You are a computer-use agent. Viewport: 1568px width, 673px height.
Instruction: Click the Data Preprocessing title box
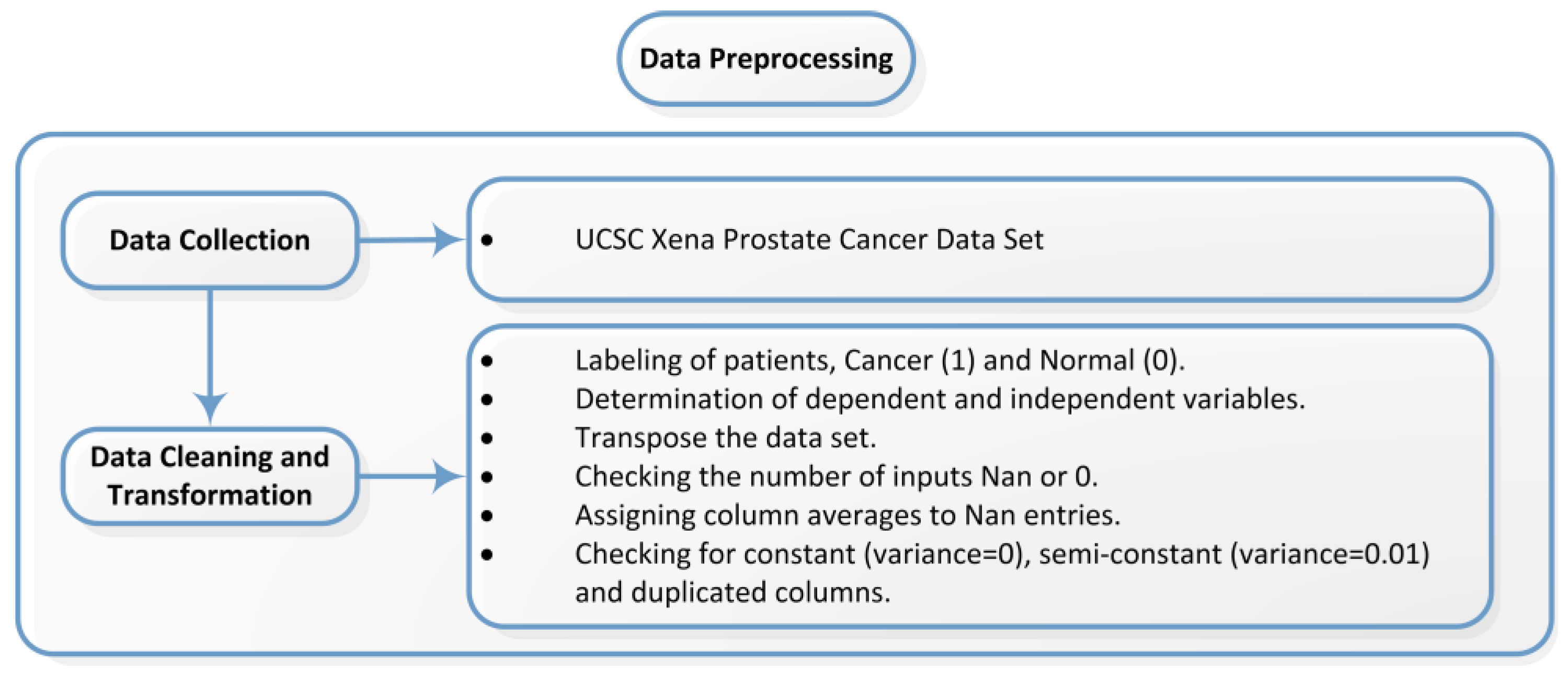(766, 59)
